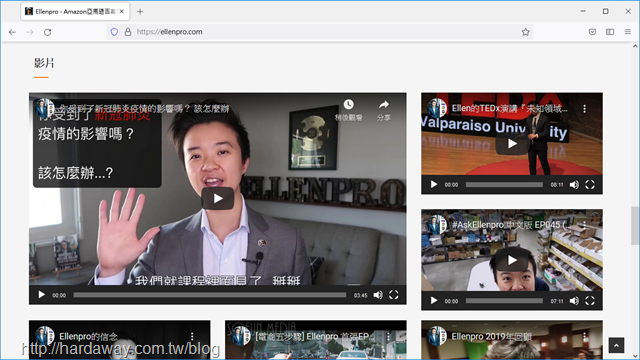640x360 pixels.
Task: Go back to the previous page
Action: coord(12,32)
